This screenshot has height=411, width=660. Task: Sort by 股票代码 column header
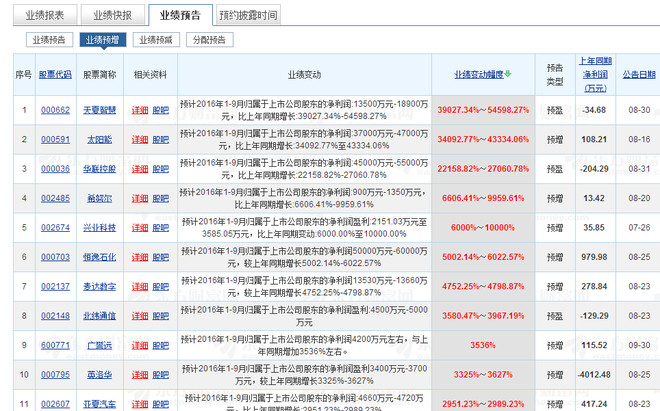coord(56,75)
